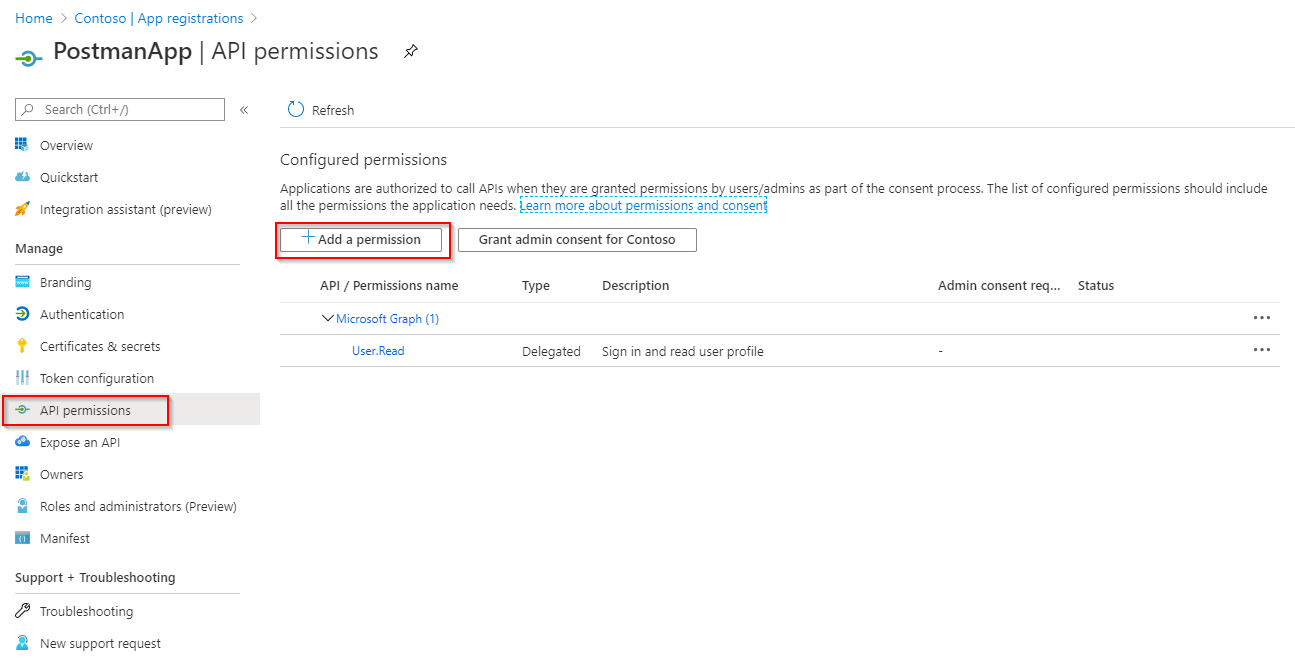
Task: Click the Quickstart cloud icon
Action: (22, 177)
